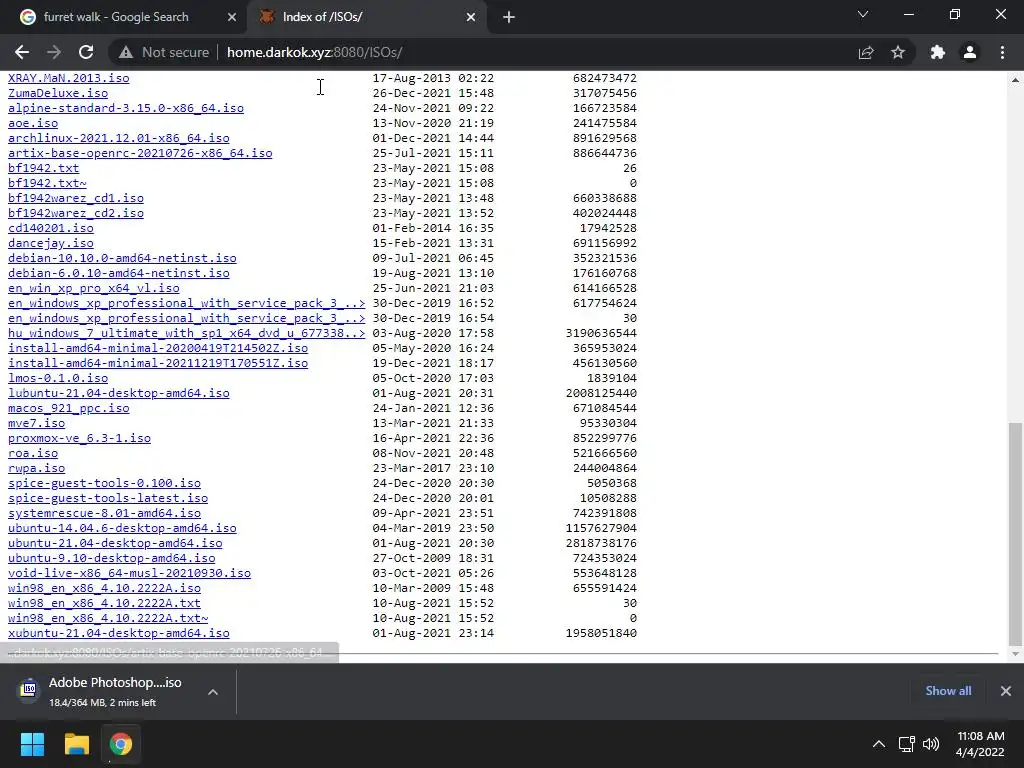Viewport: 1024px width, 768px height.
Task: Click scrollbar up arrow
Action: pos(1015,80)
